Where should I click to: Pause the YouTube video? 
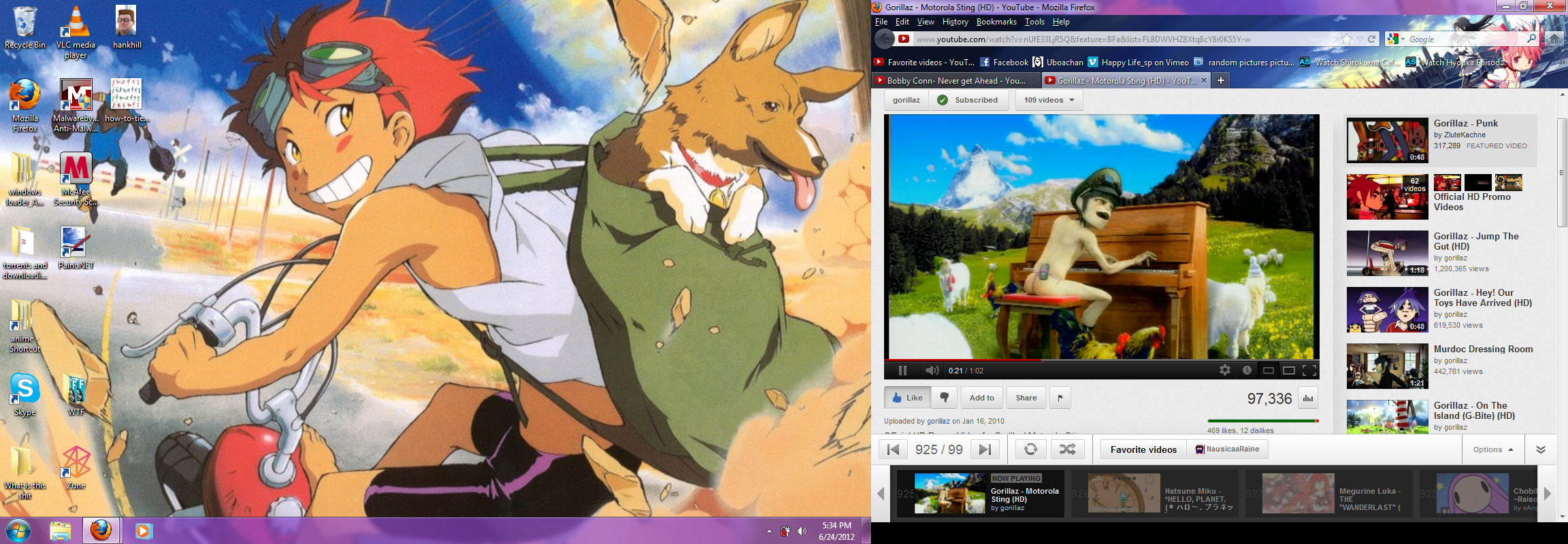902,371
